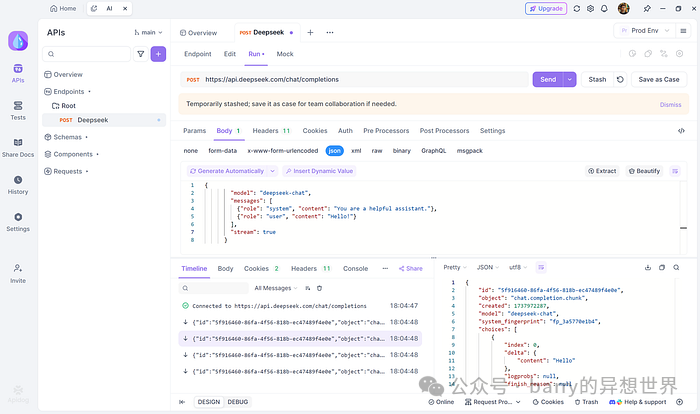Open the utf8 encoding dropdown

(x=518, y=268)
